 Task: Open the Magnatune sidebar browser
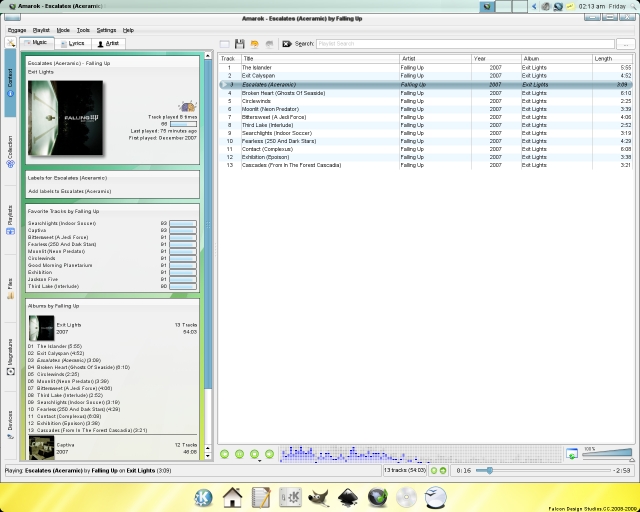[x=10, y=356]
